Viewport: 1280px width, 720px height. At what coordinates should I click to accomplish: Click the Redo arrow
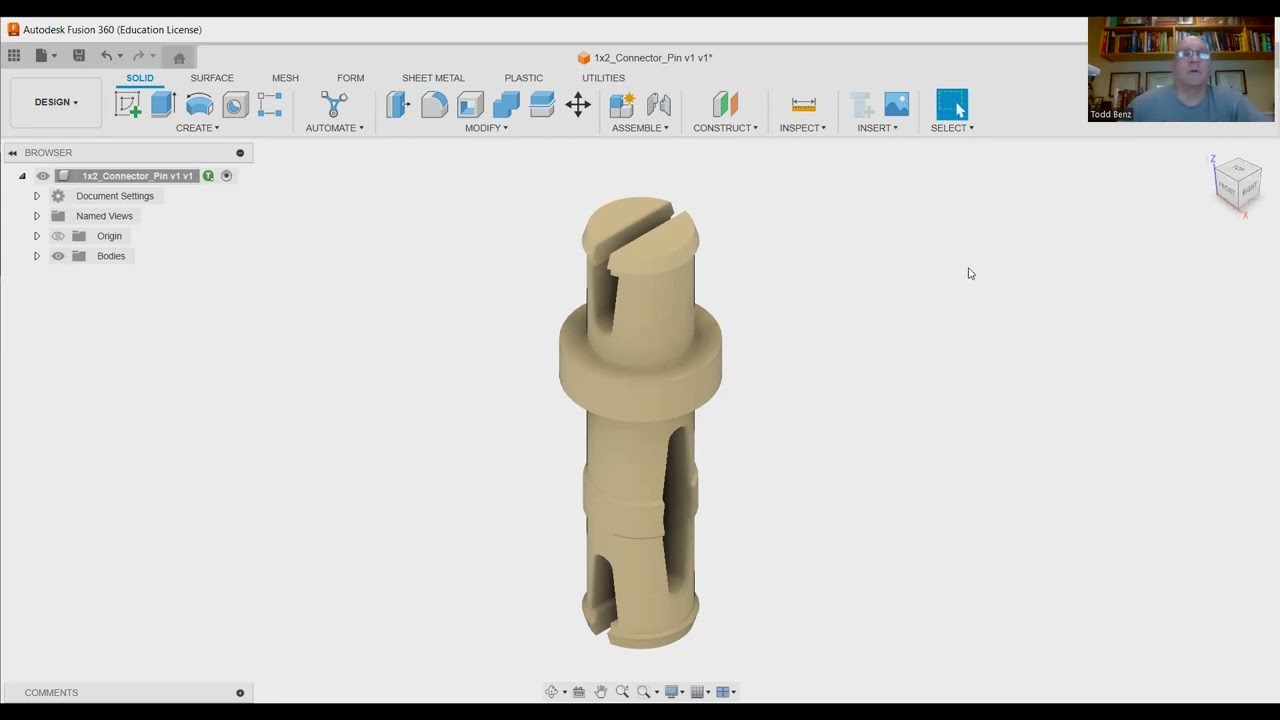pos(139,56)
